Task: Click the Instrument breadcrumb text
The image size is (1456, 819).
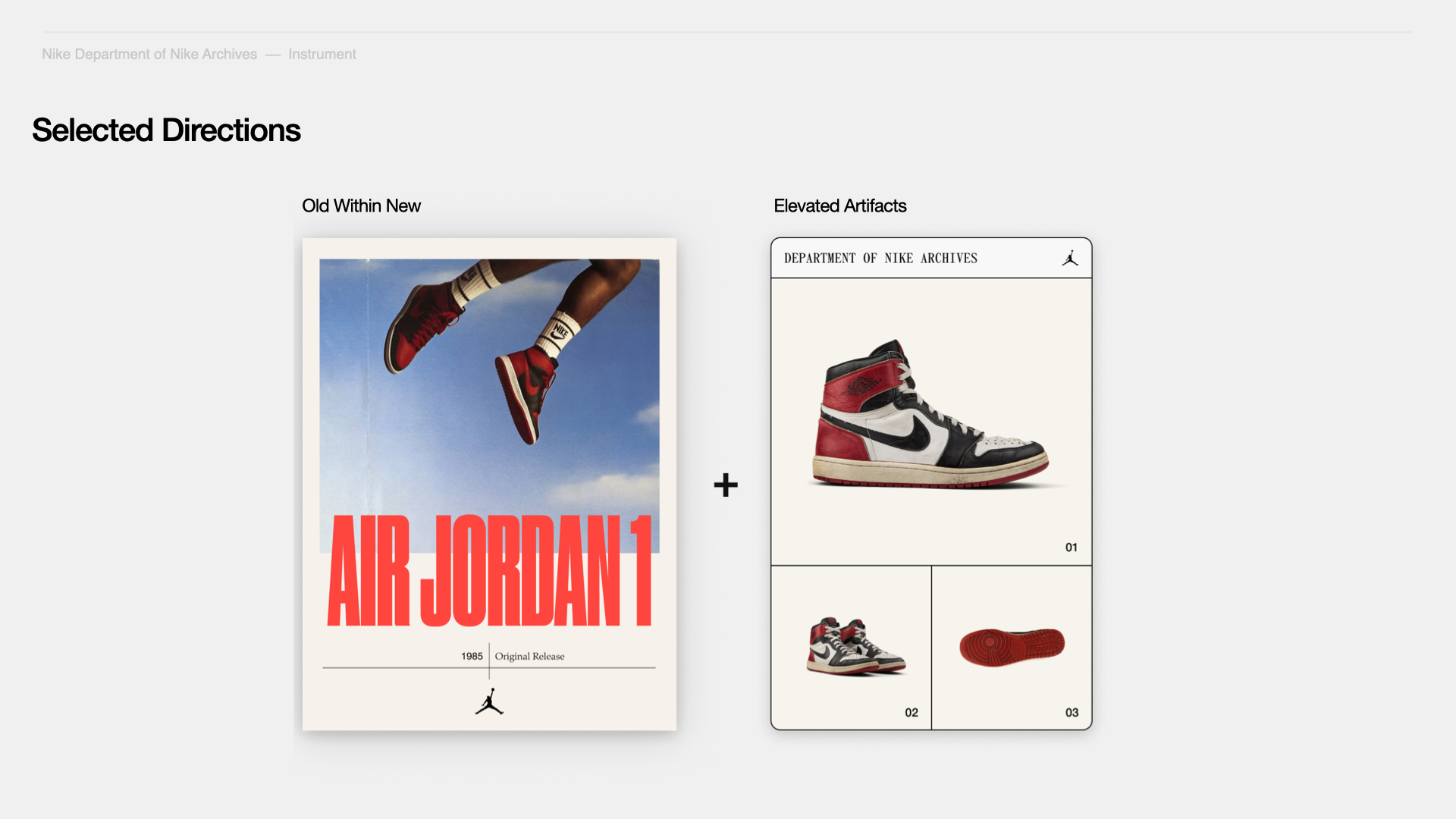Action: point(322,55)
